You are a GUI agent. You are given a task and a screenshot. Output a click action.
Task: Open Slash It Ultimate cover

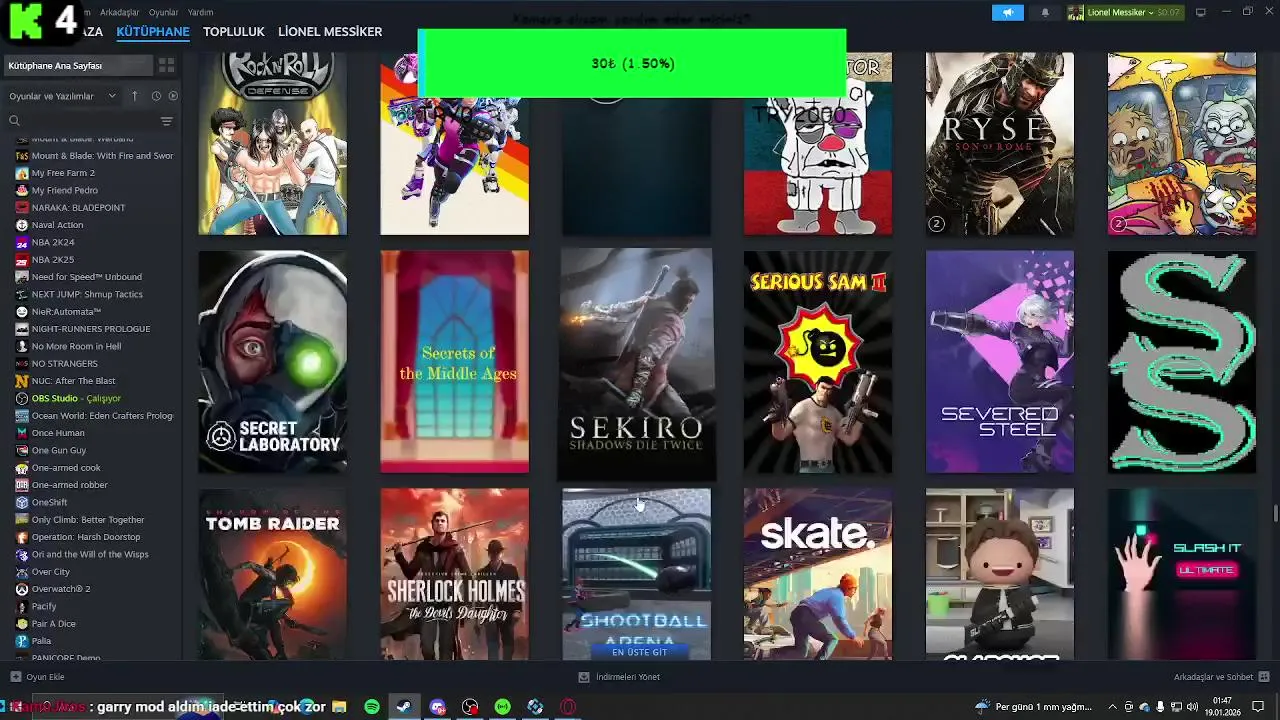[x=1182, y=574]
